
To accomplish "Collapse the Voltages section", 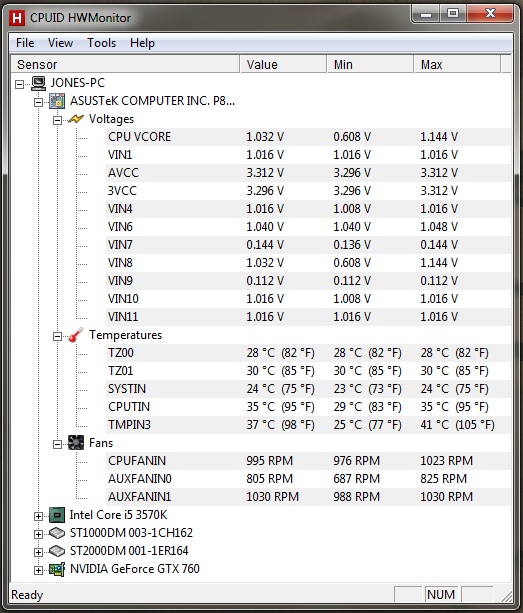I will 57,120.
